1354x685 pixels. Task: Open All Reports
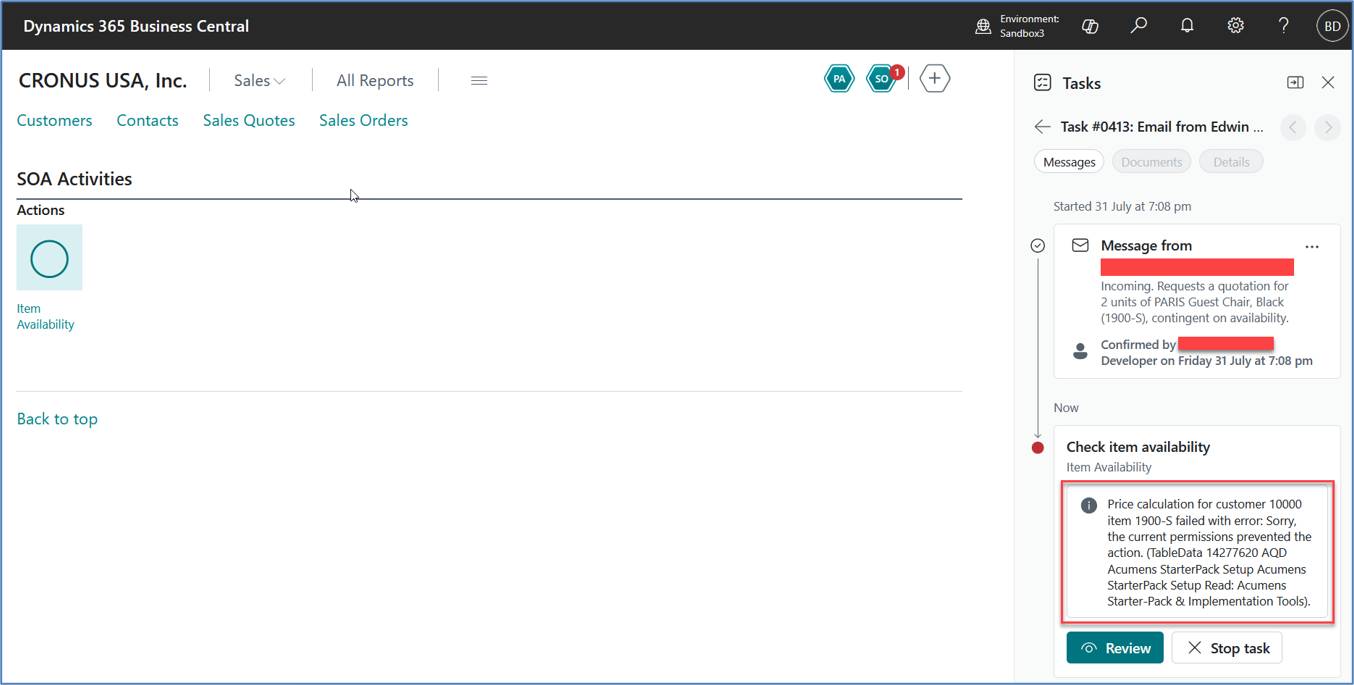[x=375, y=81]
